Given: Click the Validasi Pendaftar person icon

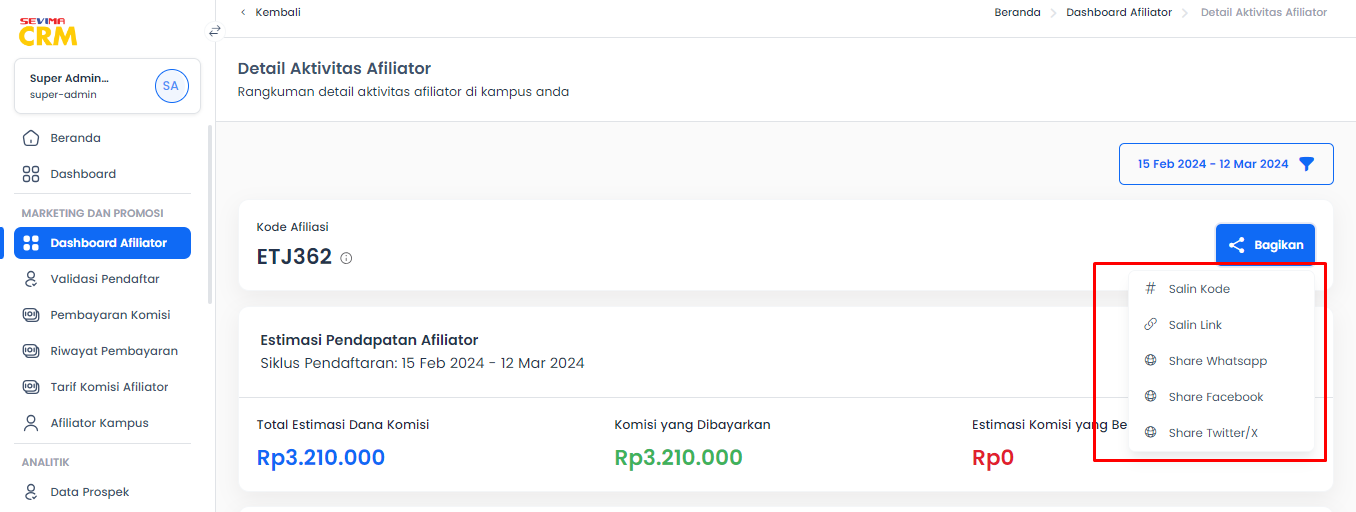Looking at the screenshot, I should click(31, 279).
